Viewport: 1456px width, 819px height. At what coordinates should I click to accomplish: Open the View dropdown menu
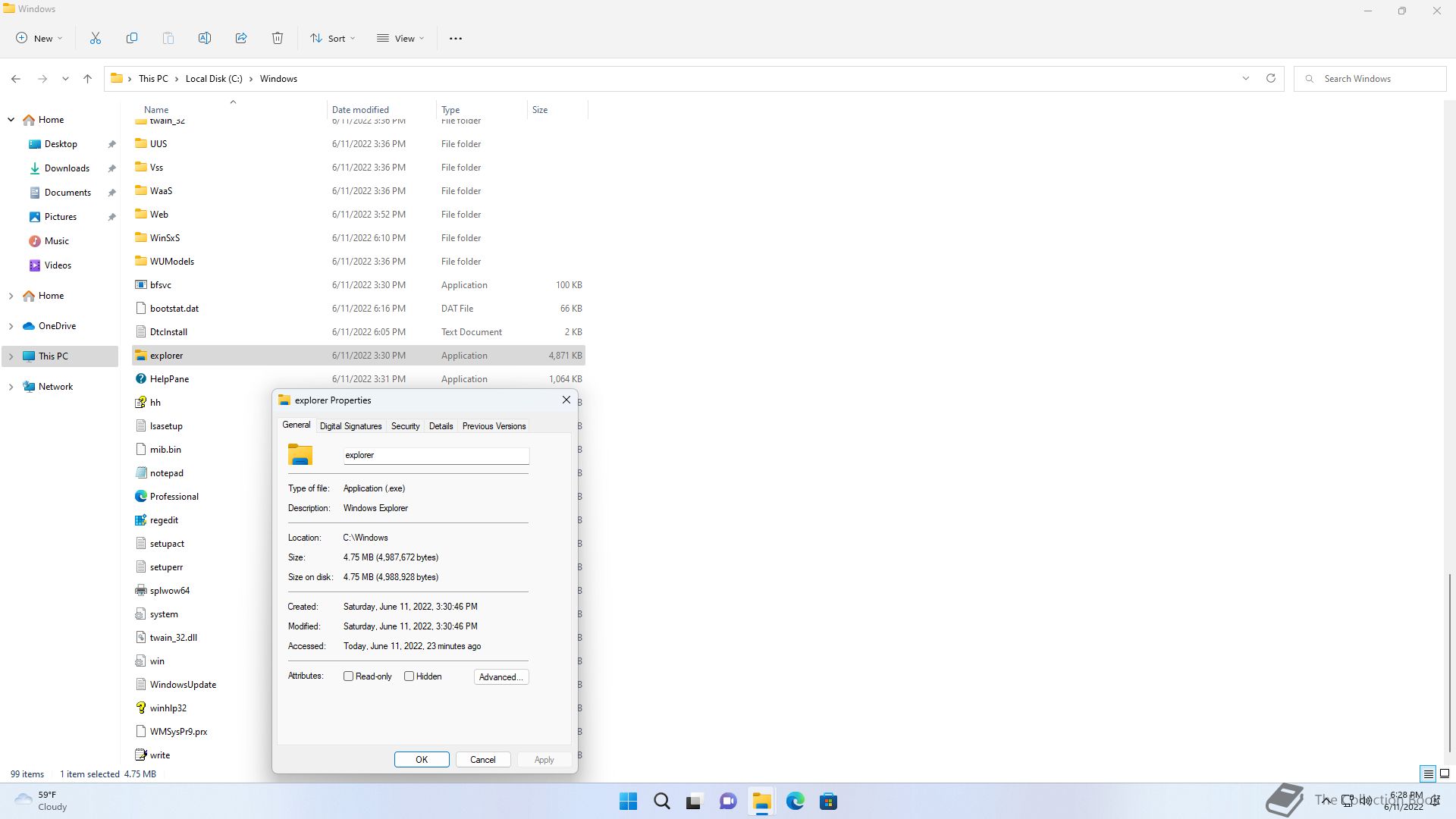(400, 38)
